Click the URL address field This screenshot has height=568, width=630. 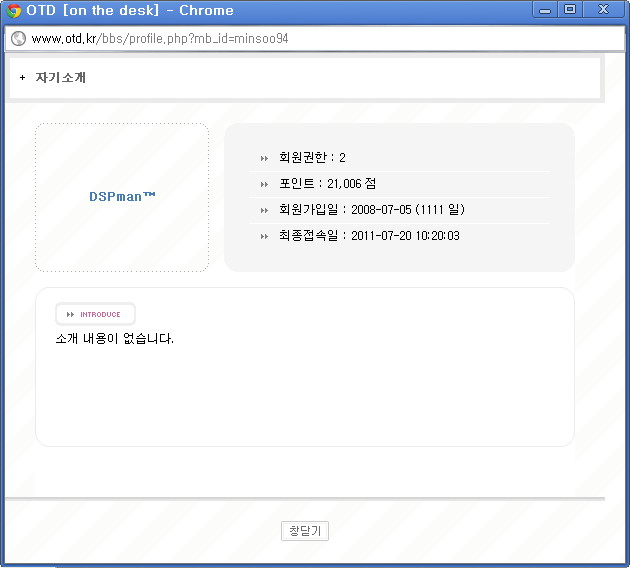315,39
